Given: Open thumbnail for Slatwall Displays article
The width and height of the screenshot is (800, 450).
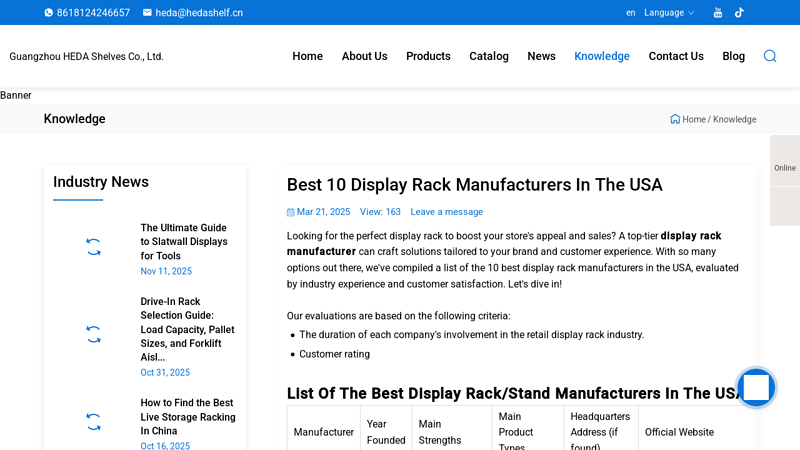Looking at the screenshot, I should [93, 247].
